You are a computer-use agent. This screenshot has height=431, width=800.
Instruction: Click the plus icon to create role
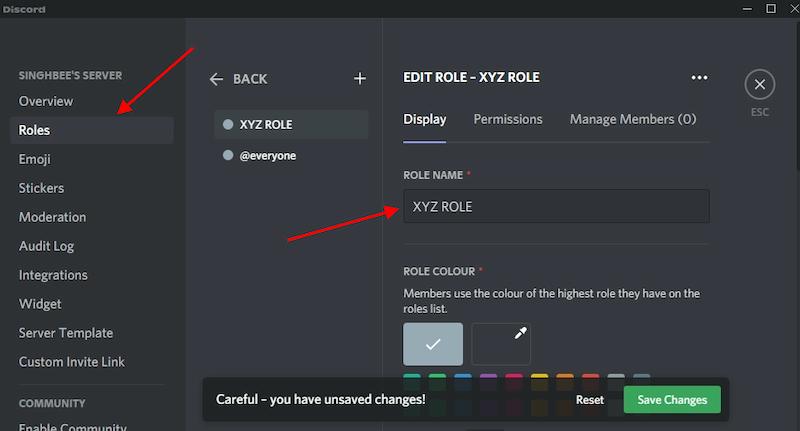360,79
